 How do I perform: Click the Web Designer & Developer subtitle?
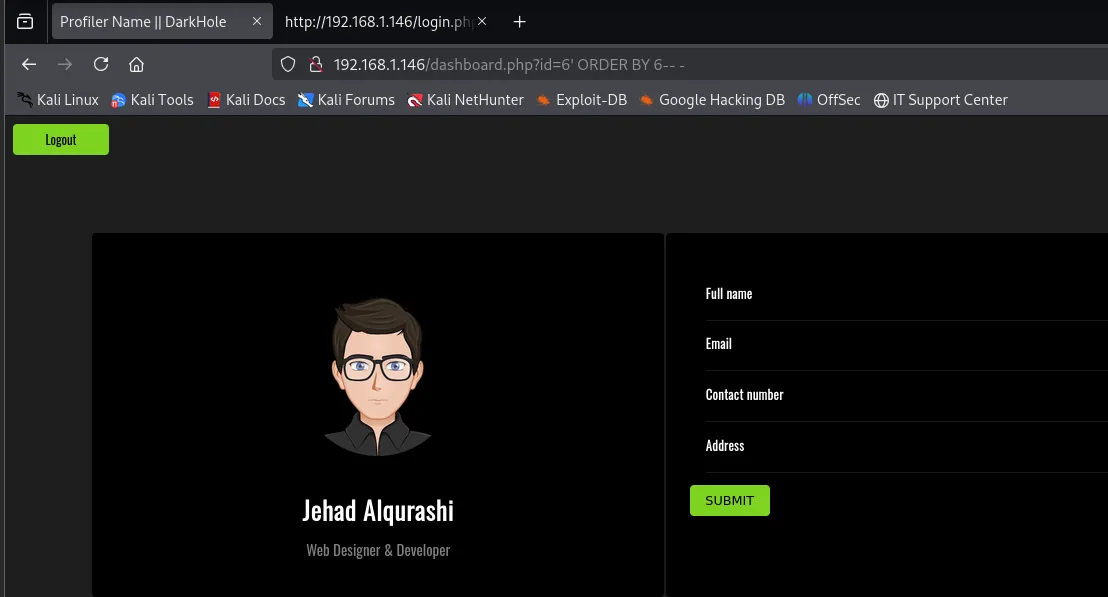pyautogui.click(x=378, y=550)
